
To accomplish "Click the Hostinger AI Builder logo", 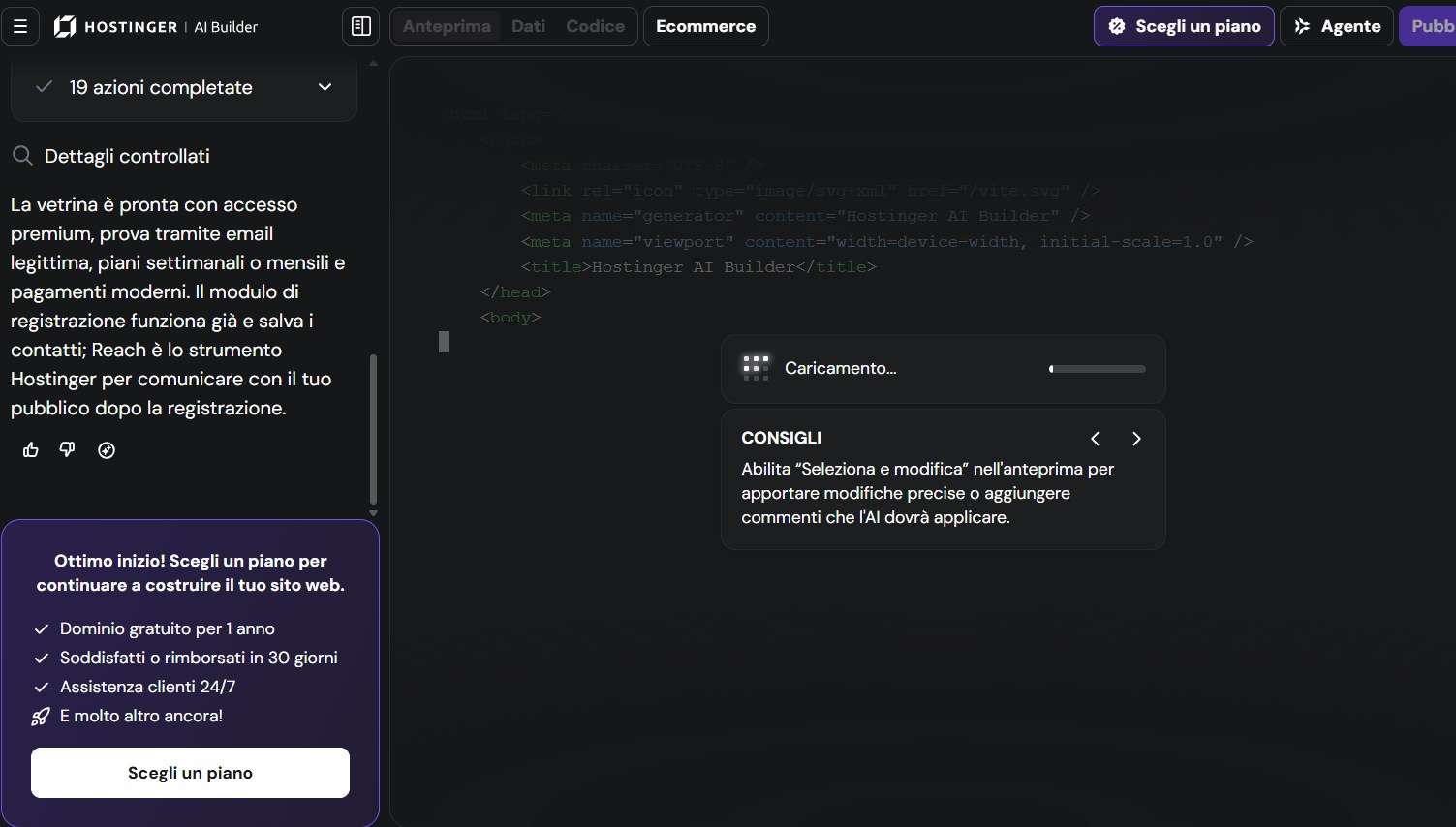I will pyautogui.click(x=156, y=27).
